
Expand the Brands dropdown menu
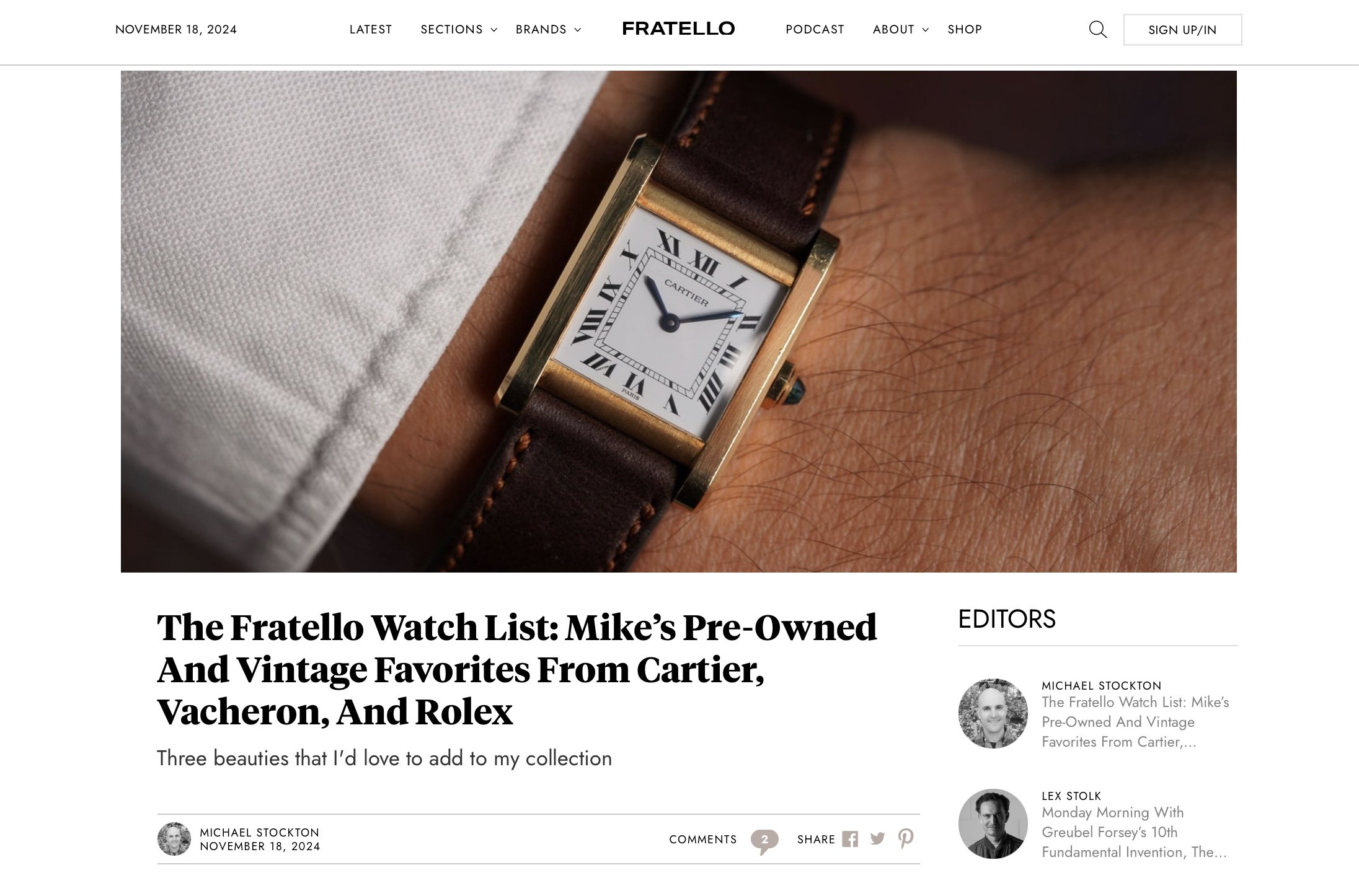click(x=548, y=29)
